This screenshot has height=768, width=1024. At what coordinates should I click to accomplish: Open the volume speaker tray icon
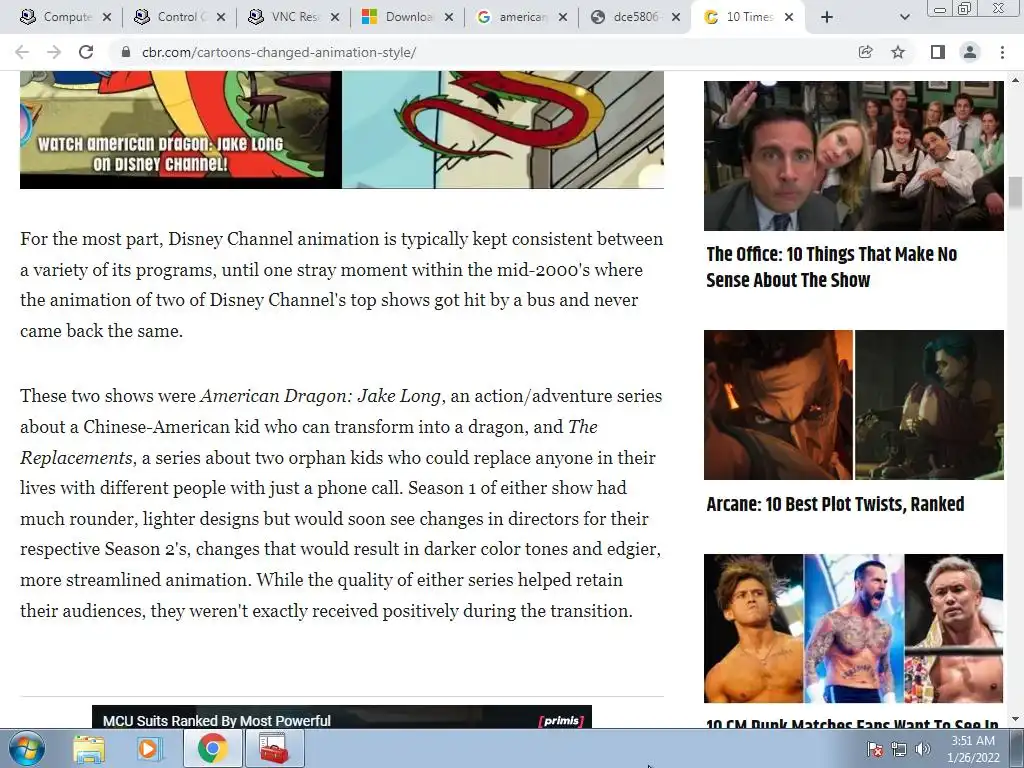coord(922,749)
